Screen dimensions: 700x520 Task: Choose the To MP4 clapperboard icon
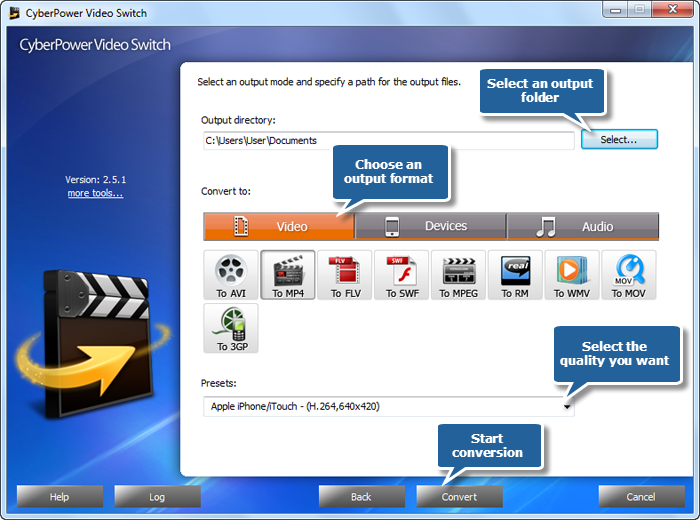tap(288, 275)
